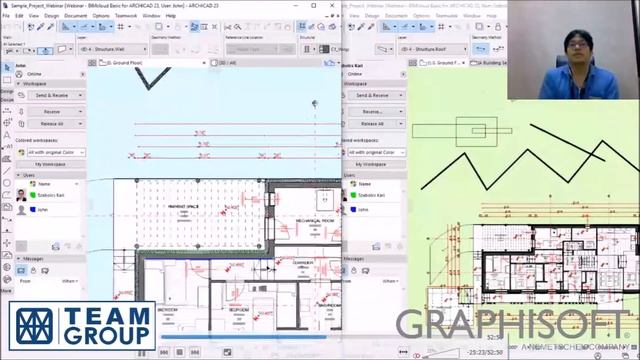Image resolution: width=640 pixels, height=360 pixels.
Task: Click the middle Messages filter icon, left palette
Action: (33, 270)
